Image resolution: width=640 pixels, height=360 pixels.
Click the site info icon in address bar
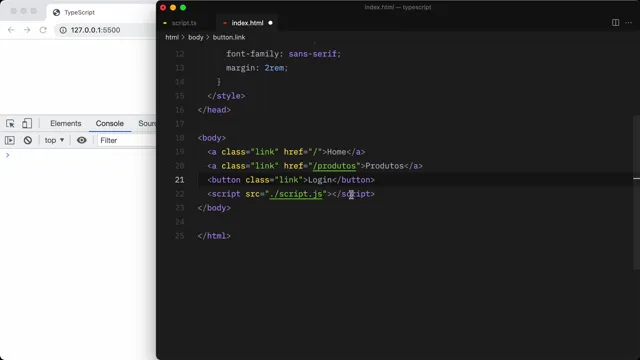coord(63,30)
